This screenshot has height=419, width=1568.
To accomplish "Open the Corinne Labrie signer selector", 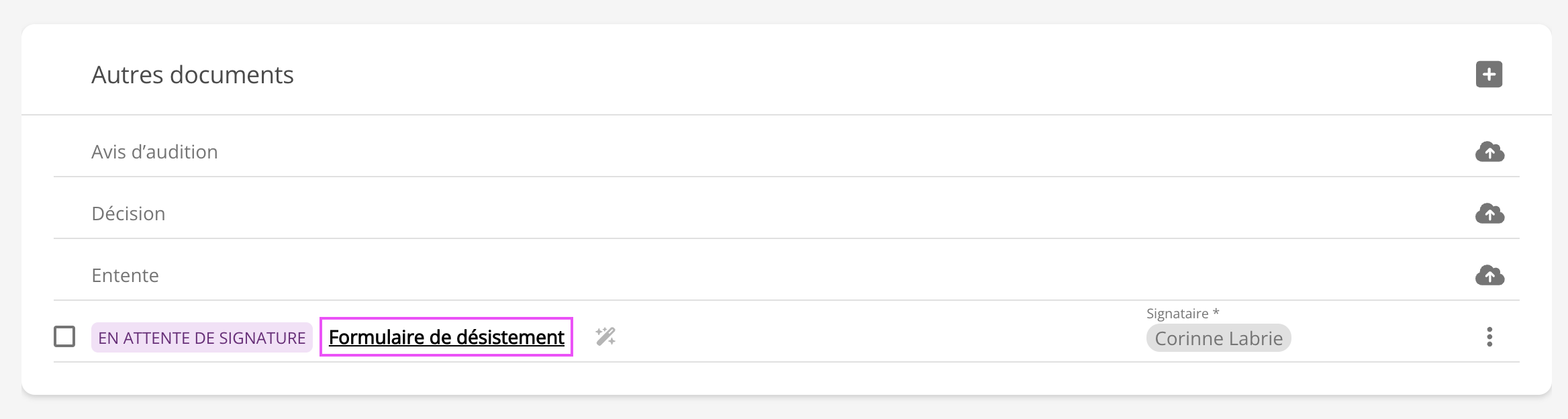I will point(1218,338).
